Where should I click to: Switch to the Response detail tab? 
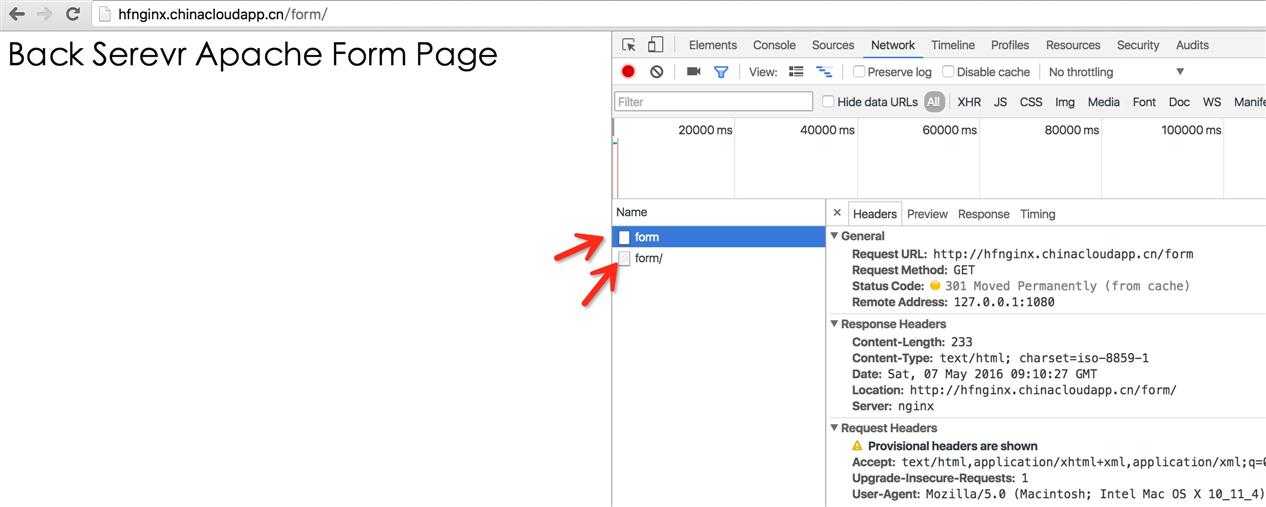coord(984,214)
